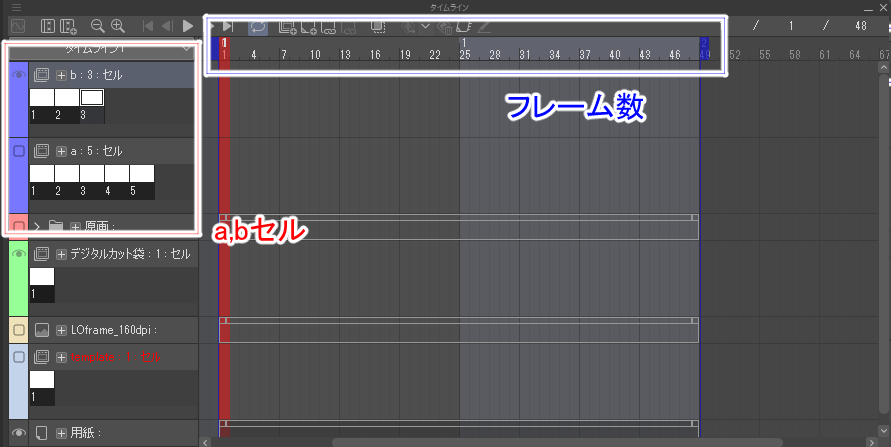The width and height of the screenshot is (891, 447).
Task: Click the animation folder icon of template layer
Action: tap(41, 357)
